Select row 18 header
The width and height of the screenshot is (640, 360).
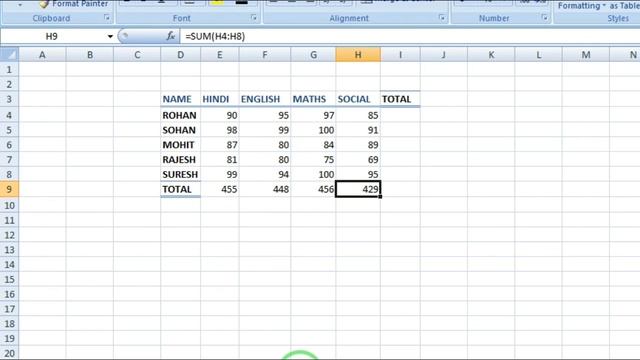point(9,324)
